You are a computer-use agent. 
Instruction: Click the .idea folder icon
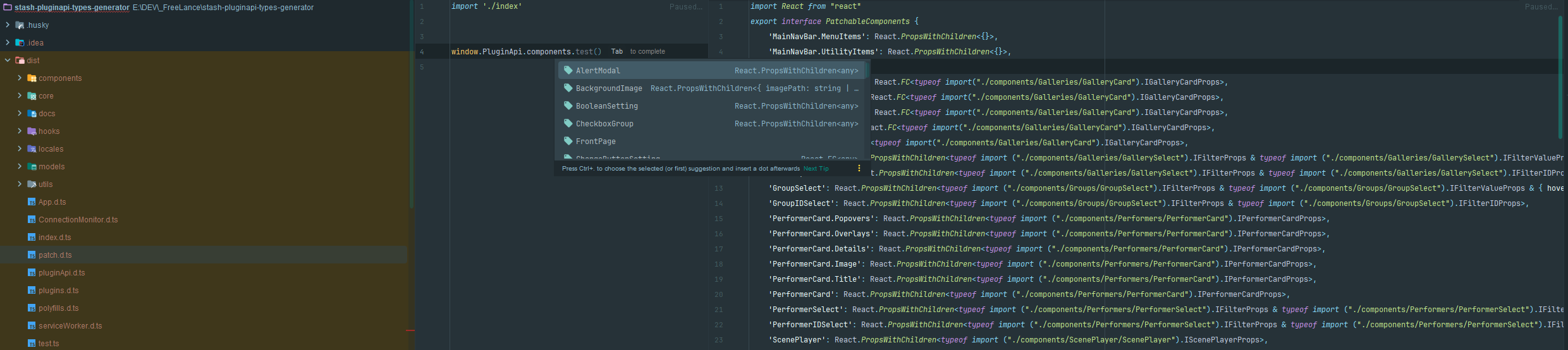pyautogui.click(x=20, y=43)
